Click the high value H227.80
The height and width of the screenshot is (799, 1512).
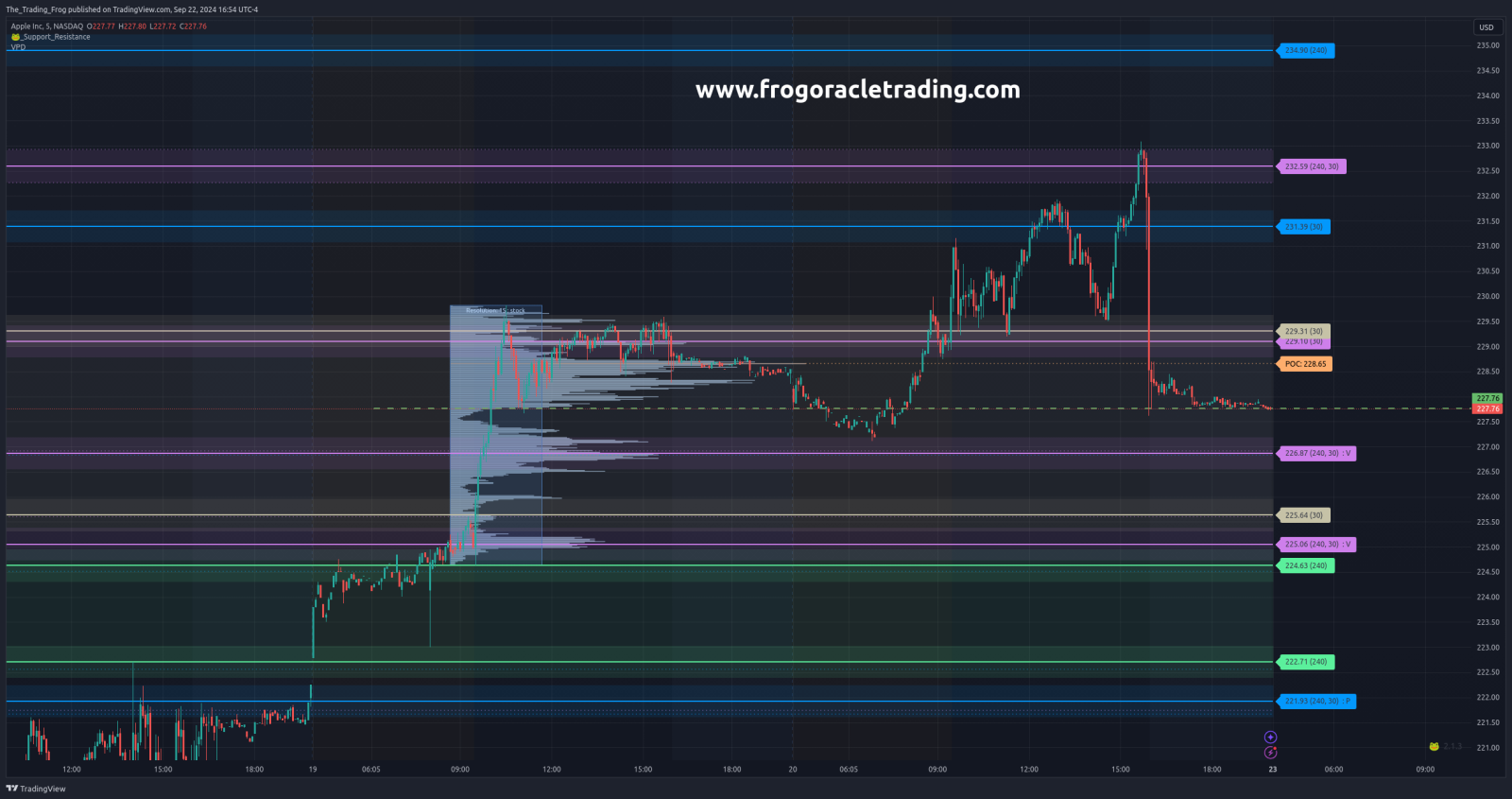click(x=132, y=26)
